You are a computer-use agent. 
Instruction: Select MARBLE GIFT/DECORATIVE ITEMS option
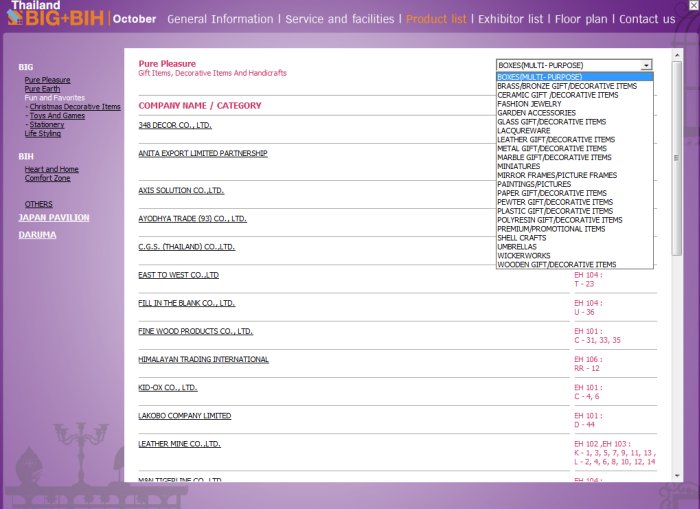point(575,158)
